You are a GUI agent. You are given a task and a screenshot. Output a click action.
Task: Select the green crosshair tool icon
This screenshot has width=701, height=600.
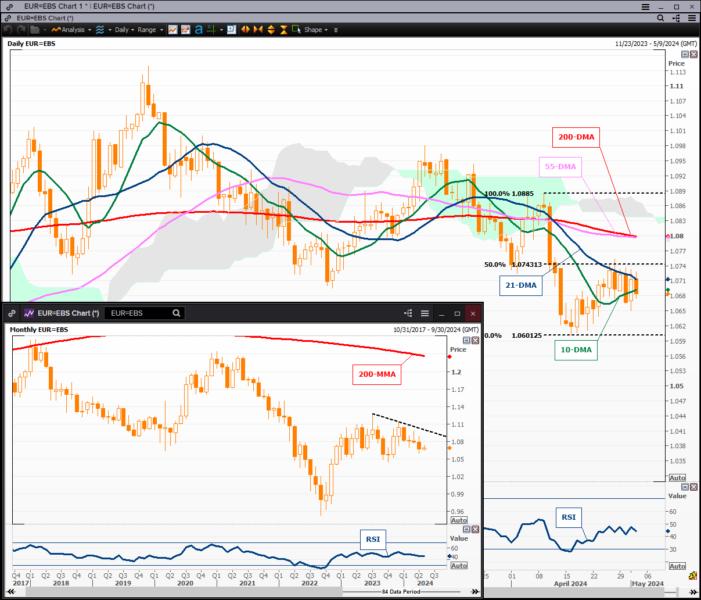point(211,30)
